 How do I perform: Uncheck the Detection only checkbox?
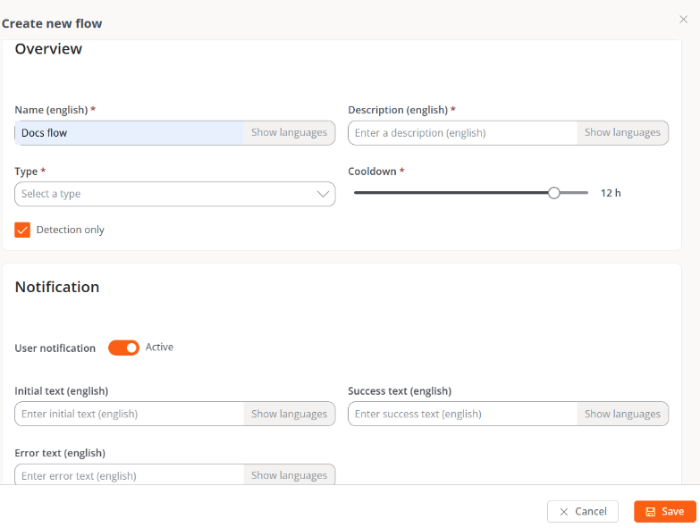[x=22, y=230]
